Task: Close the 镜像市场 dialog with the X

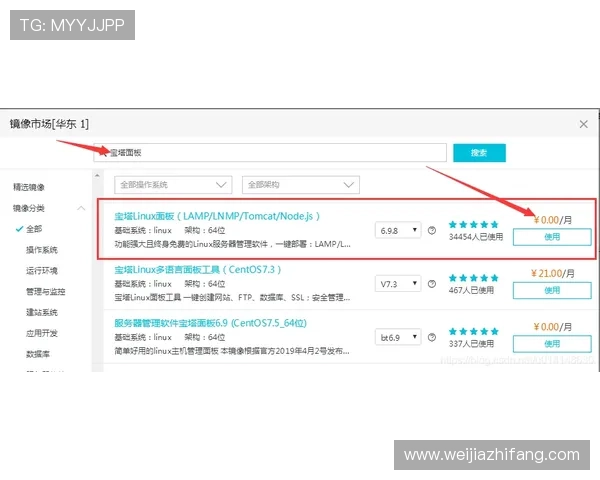Action: point(583,124)
